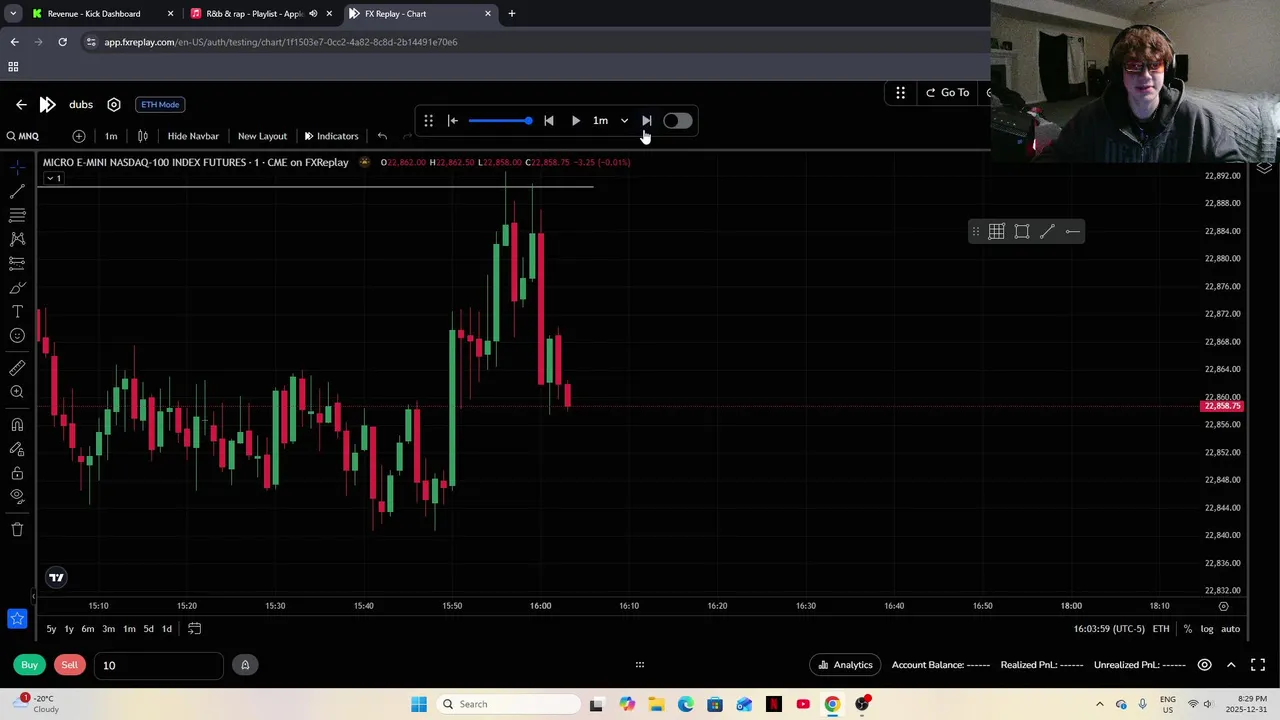Open the long/short position forecasting tools
The height and width of the screenshot is (720, 1280).
17,263
